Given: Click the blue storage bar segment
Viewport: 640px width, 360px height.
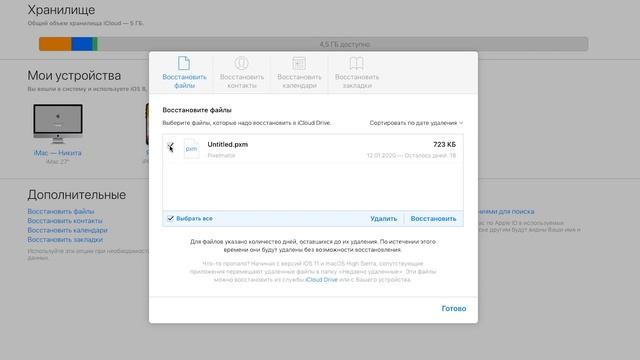Looking at the screenshot, I should (82, 44).
